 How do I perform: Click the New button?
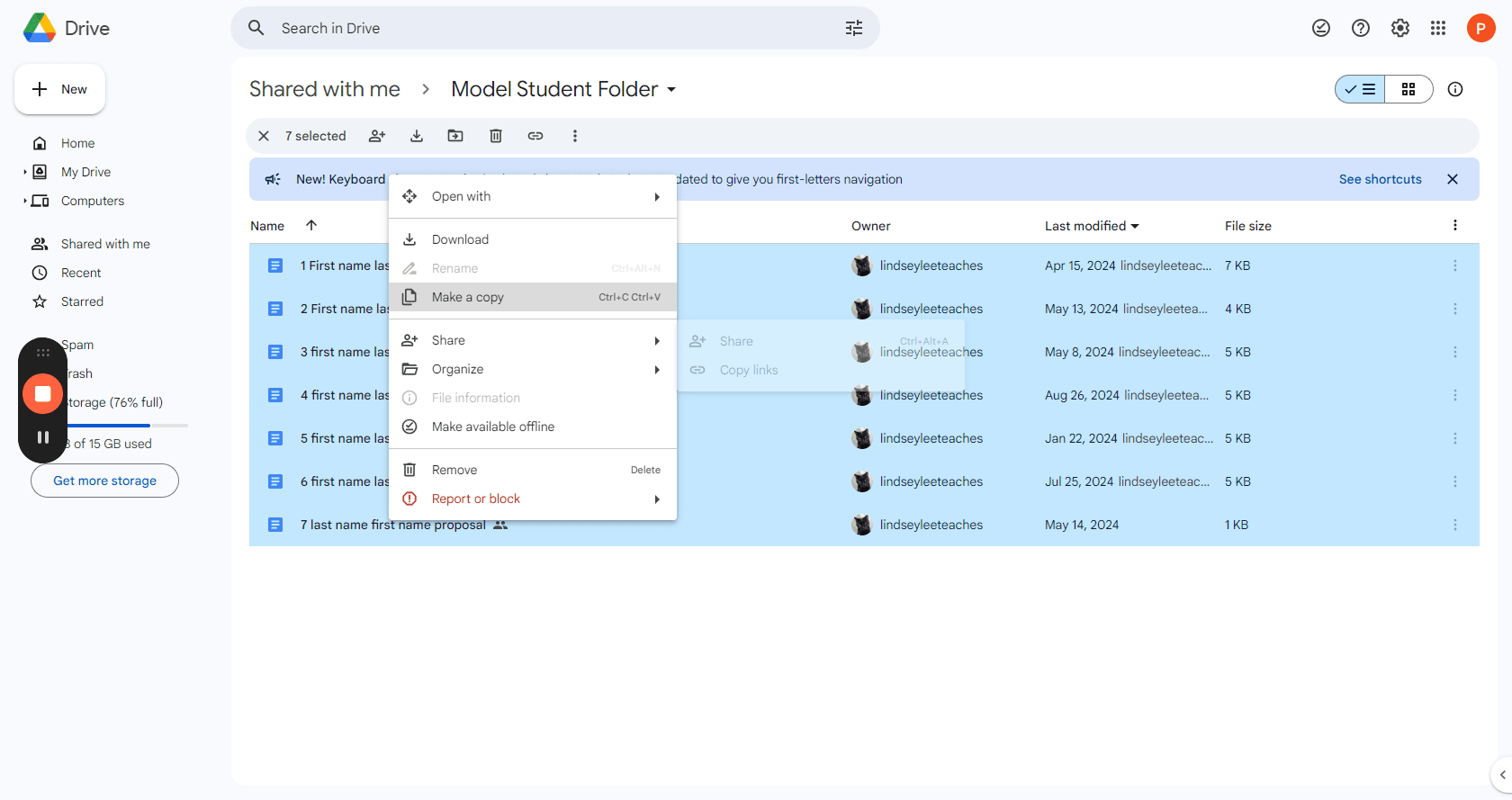[x=60, y=89]
